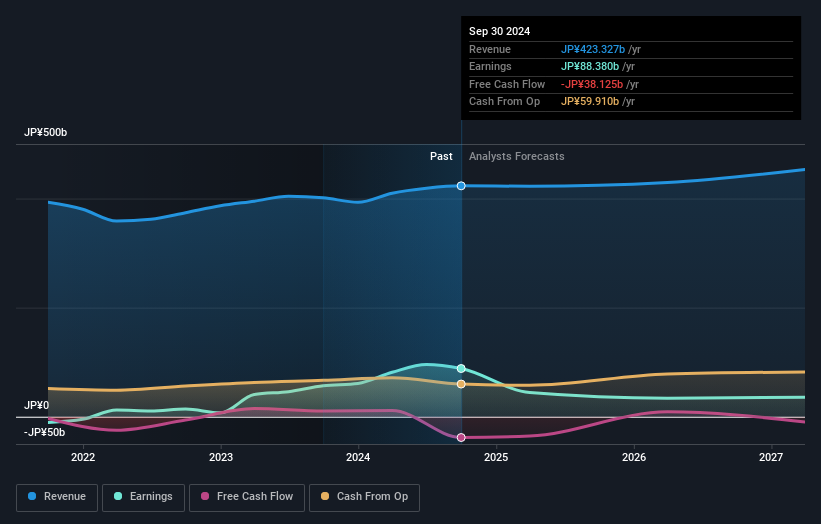The image size is (821, 524).
Task: Click the JP¥500b y-axis label
Action: pyautogui.click(x=46, y=132)
